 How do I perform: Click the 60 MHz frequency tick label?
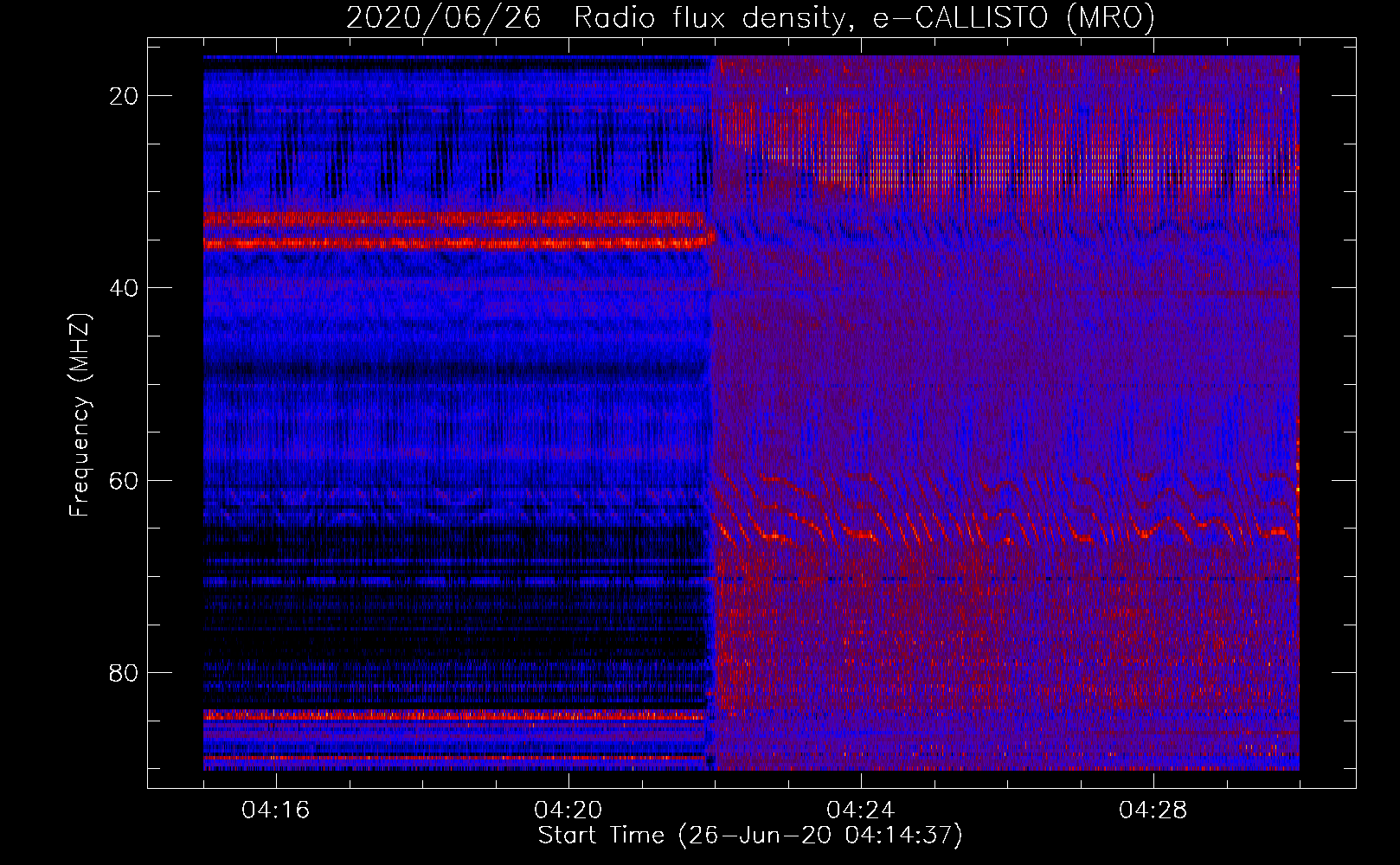(x=125, y=480)
